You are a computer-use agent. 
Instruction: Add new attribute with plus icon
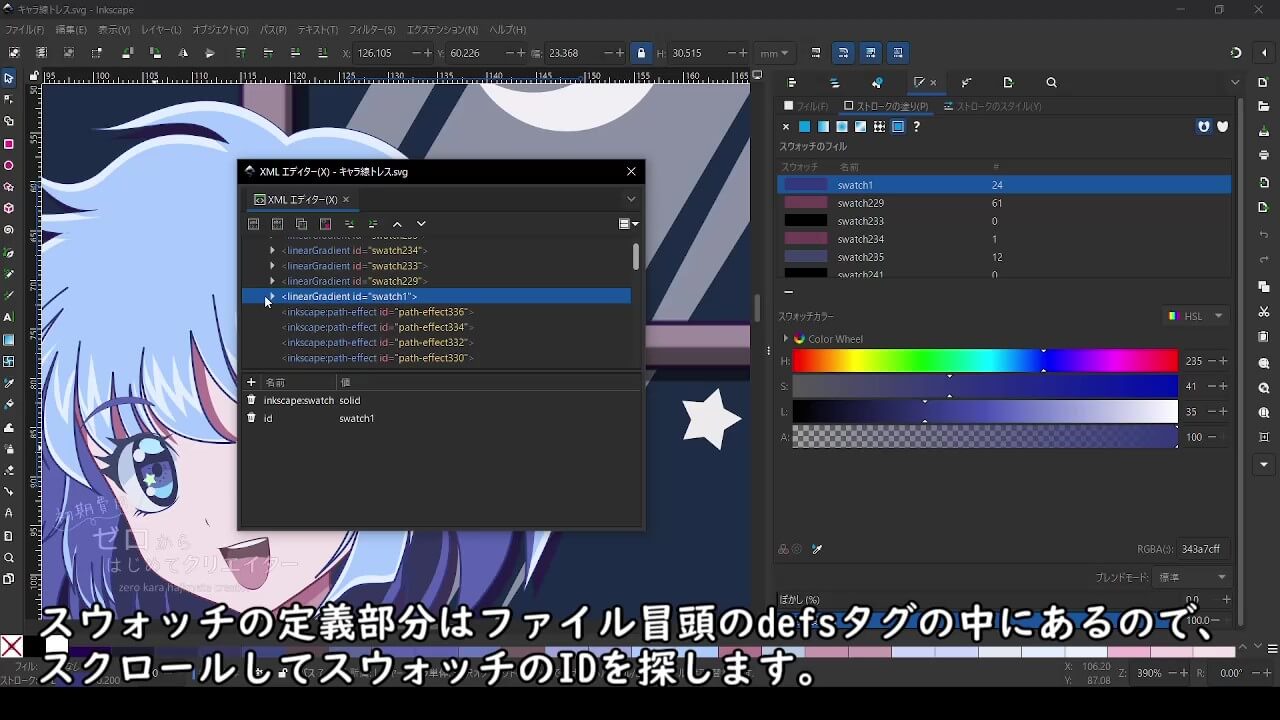point(251,382)
